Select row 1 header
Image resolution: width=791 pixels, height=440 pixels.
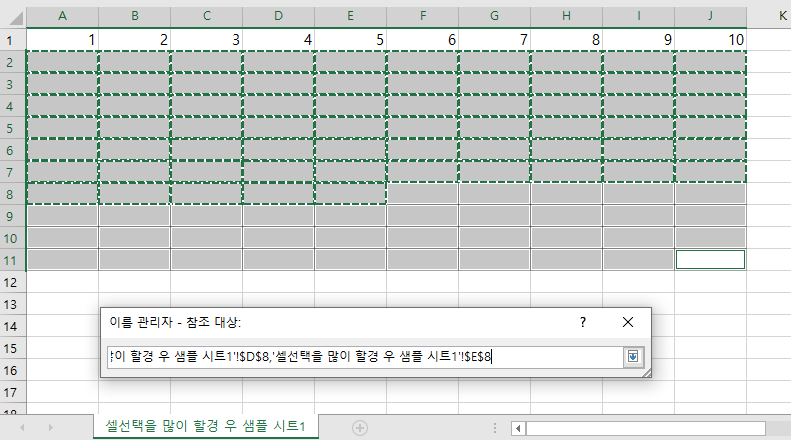pyautogui.click(x=13, y=40)
